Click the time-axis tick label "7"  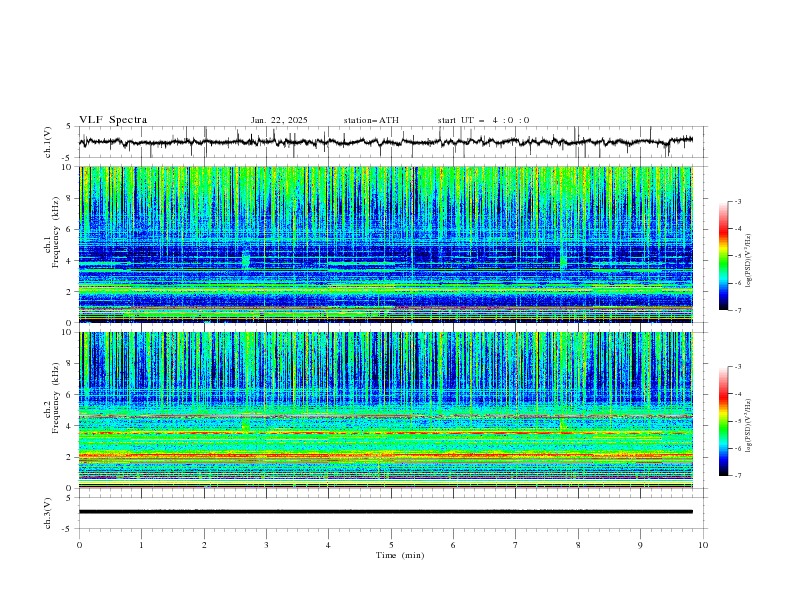pyautogui.click(x=516, y=545)
